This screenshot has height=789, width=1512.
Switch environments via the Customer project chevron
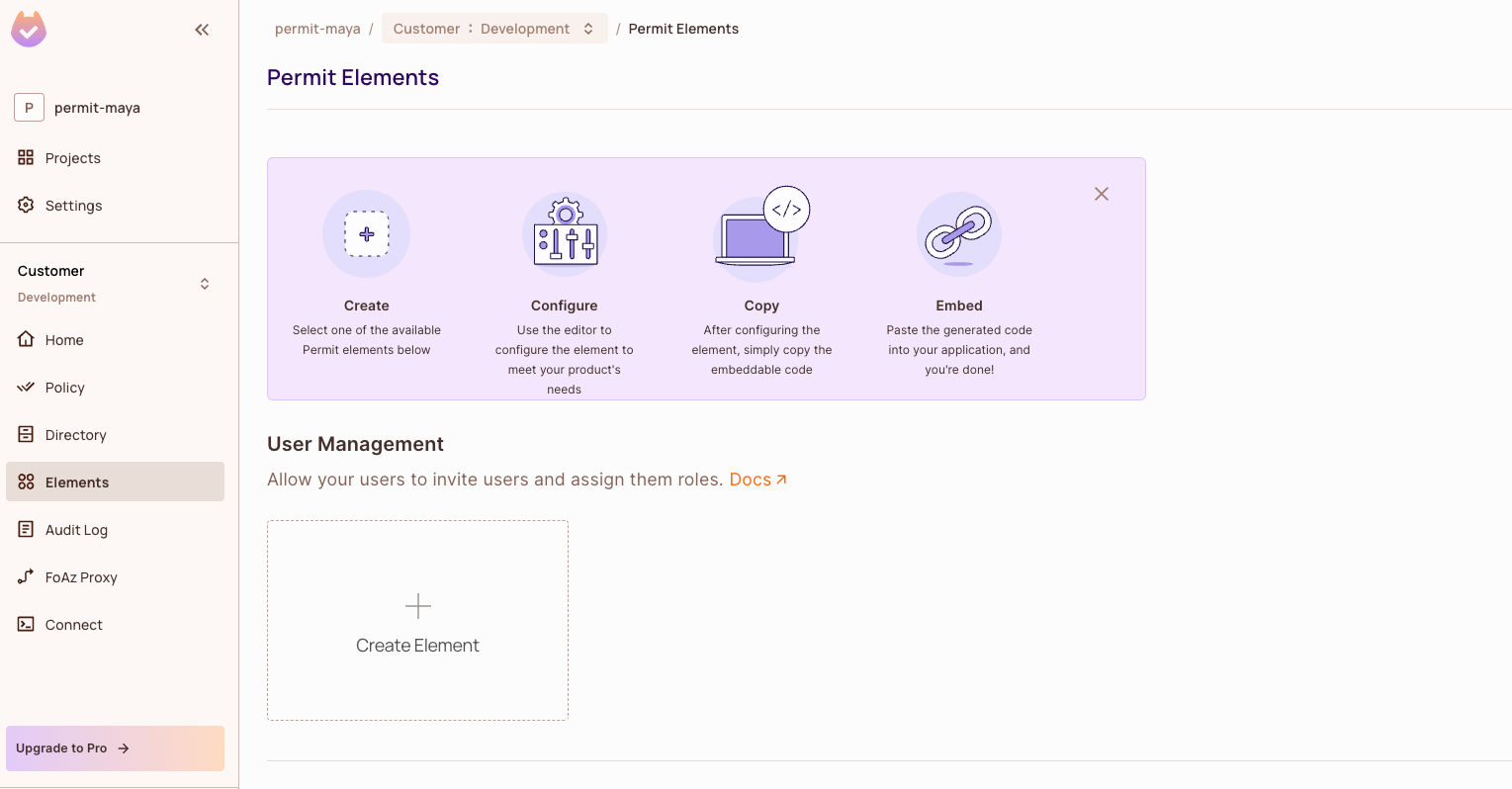click(x=204, y=283)
